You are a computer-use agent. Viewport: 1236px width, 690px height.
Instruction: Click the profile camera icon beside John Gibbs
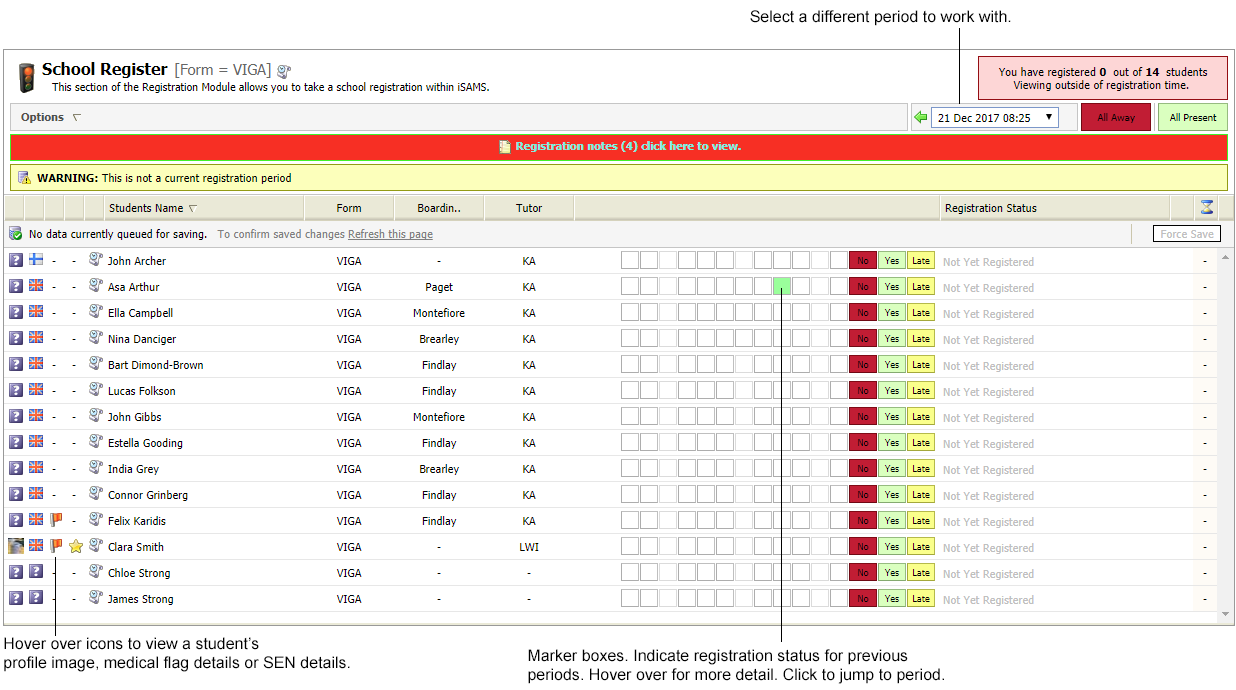tap(95, 416)
